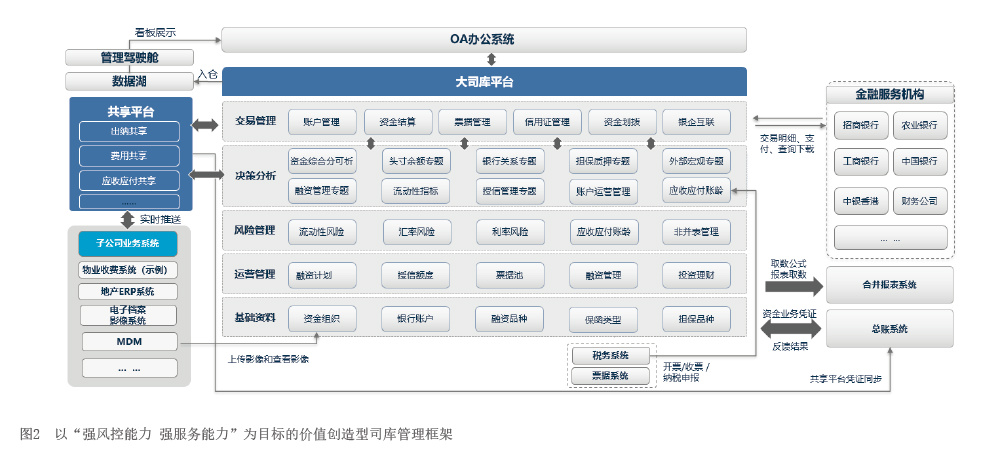The height and width of the screenshot is (470, 983).
Task: Select the 票据池 box
Action: (x=510, y=275)
